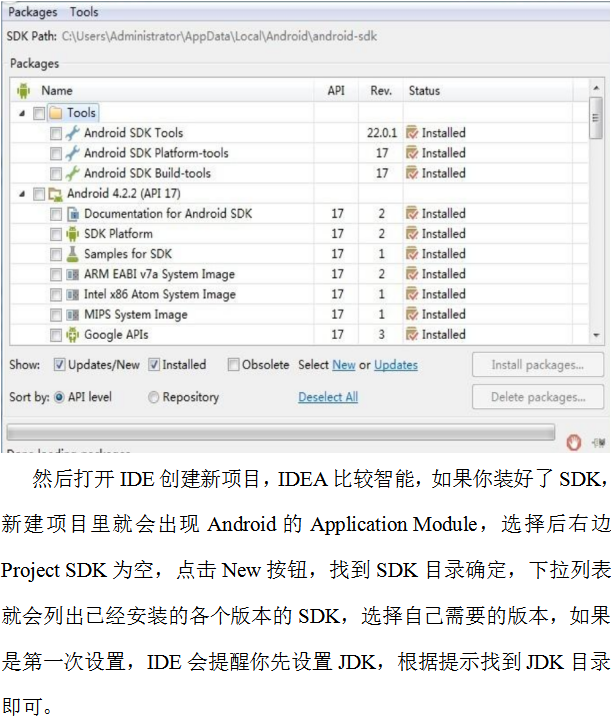611x724 pixels.
Task: Collapse the Android 4.2.2 (API 17) group
Action: point(23,194)
